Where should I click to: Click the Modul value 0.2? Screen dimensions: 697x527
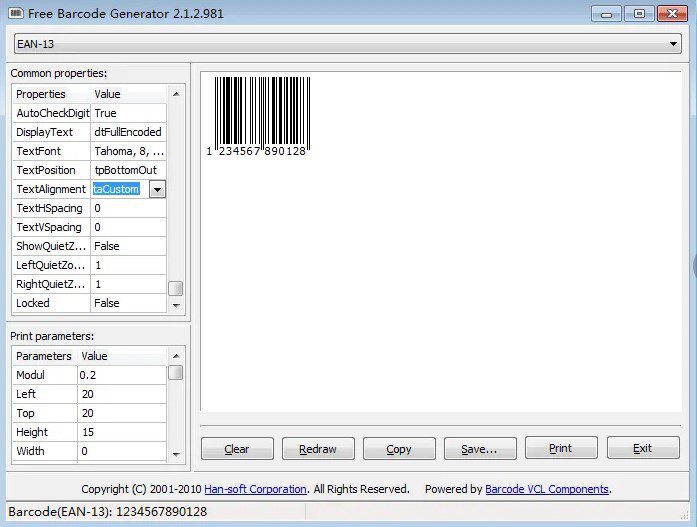122,375
